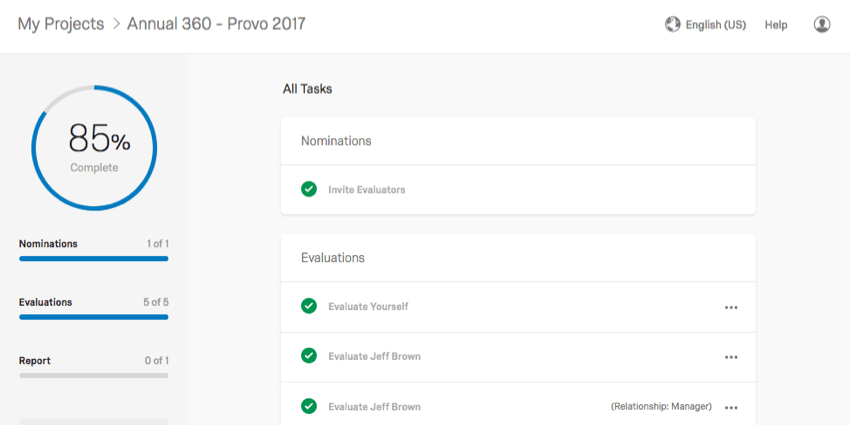Click the globe language icon
The width and height of the screenshot is (850, 425).
point(673,24)
